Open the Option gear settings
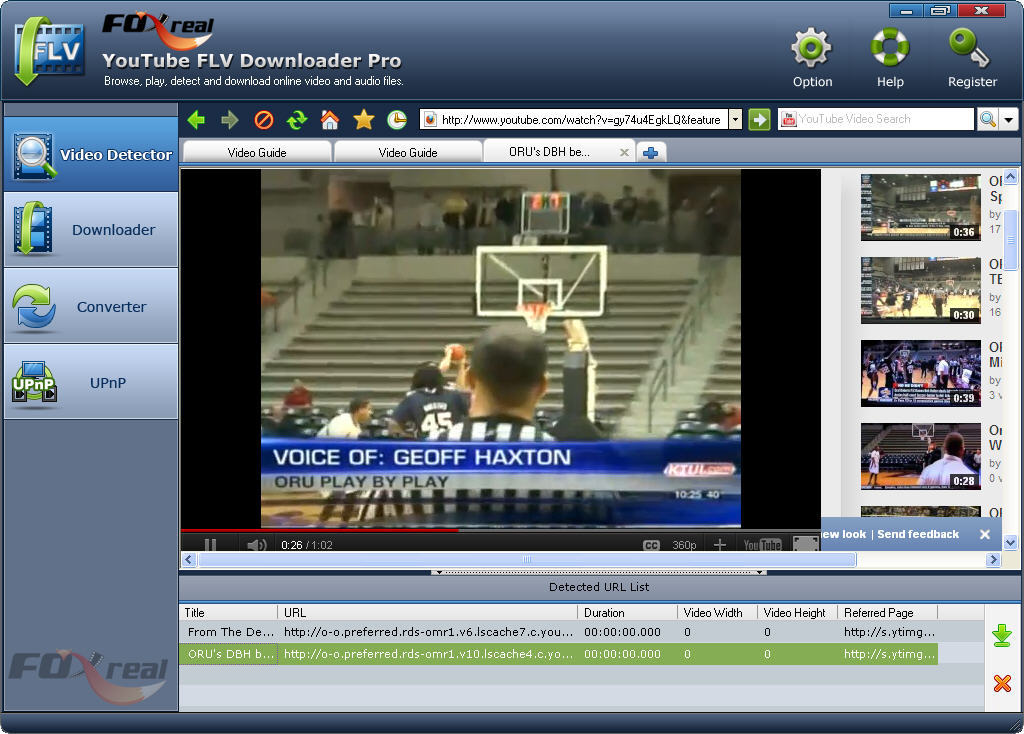The width and height of the screenshot is (1024, 734). [812, 57]
